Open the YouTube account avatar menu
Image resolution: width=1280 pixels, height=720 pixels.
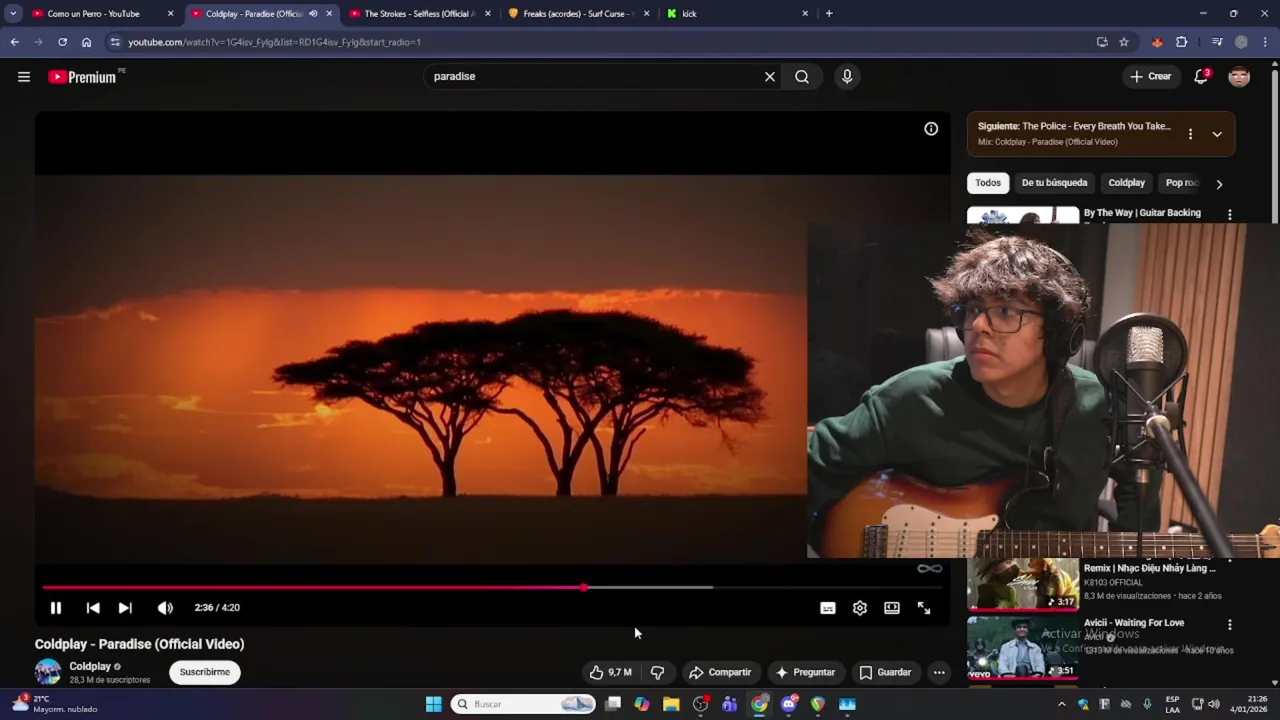1239,77
